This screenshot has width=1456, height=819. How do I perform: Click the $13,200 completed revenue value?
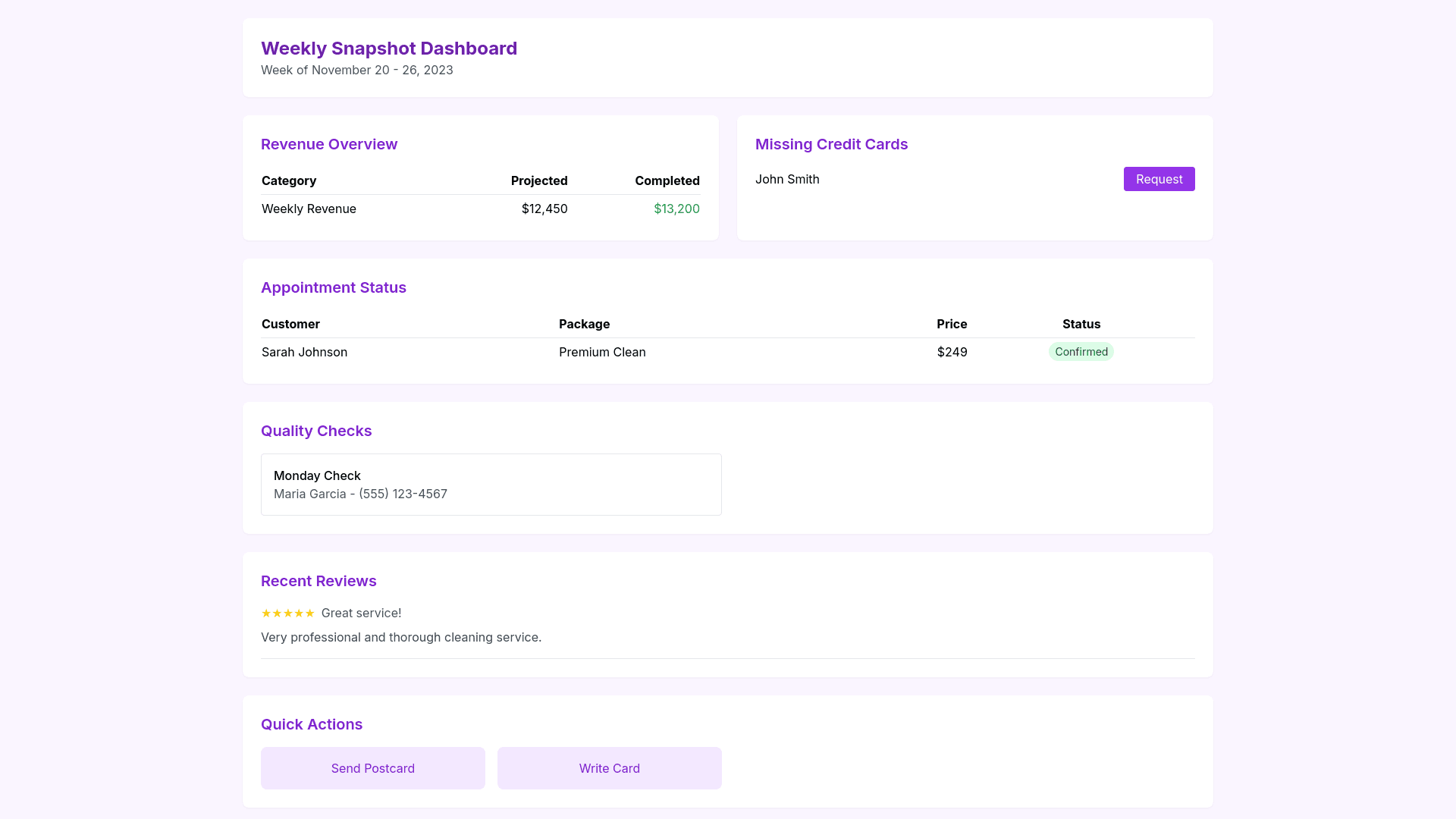pos(676,209)
